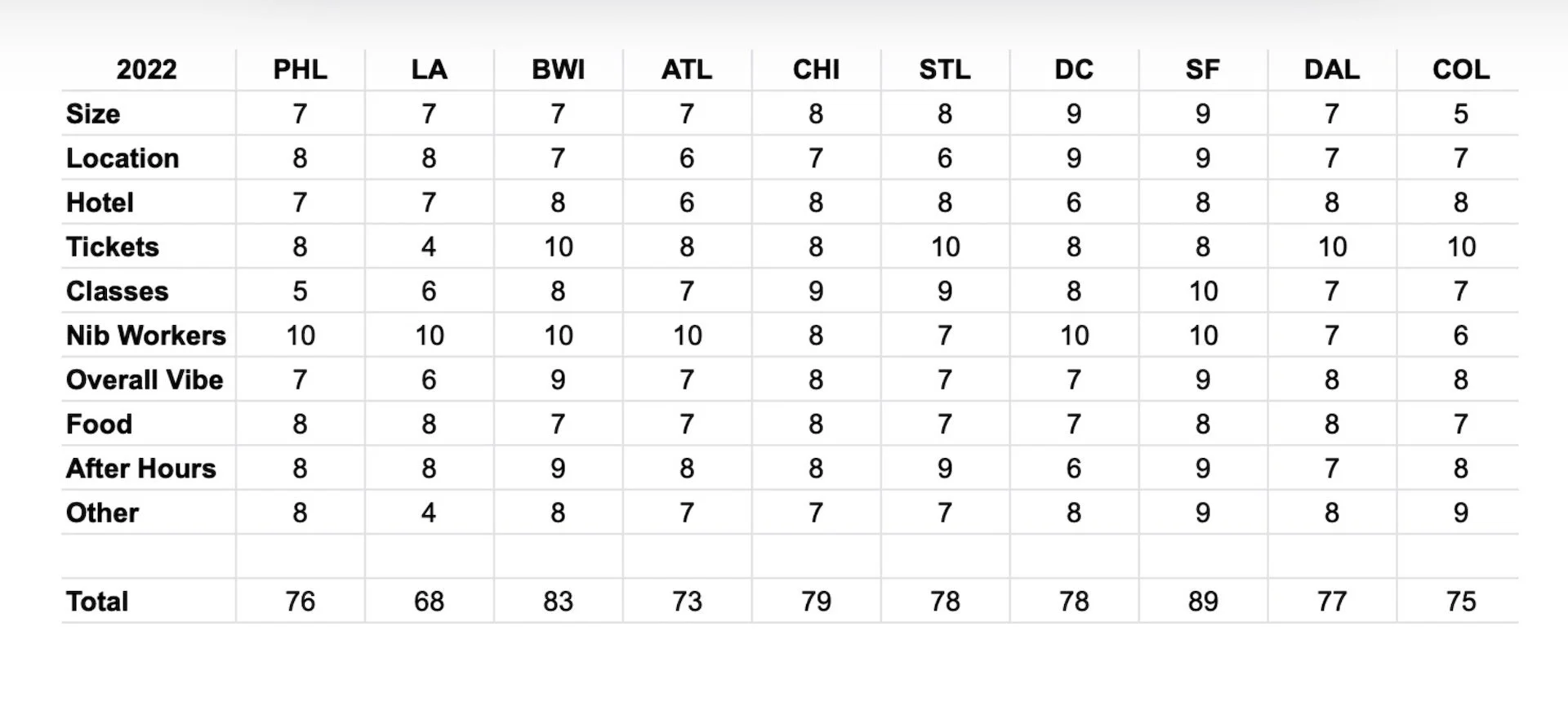Click the Overall Vibe row label
The height and width of the screenshot is (711, 1568).
[145, 380]
